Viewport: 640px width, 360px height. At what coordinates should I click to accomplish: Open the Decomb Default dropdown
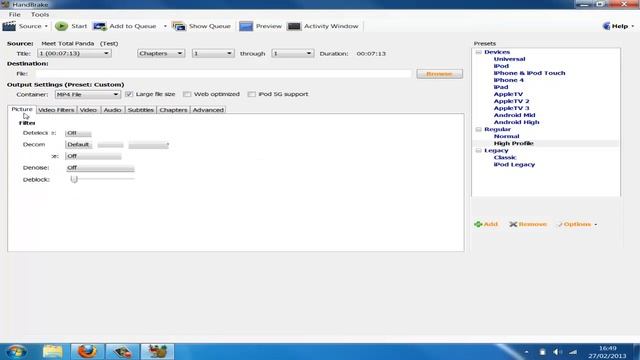[78, 144]
